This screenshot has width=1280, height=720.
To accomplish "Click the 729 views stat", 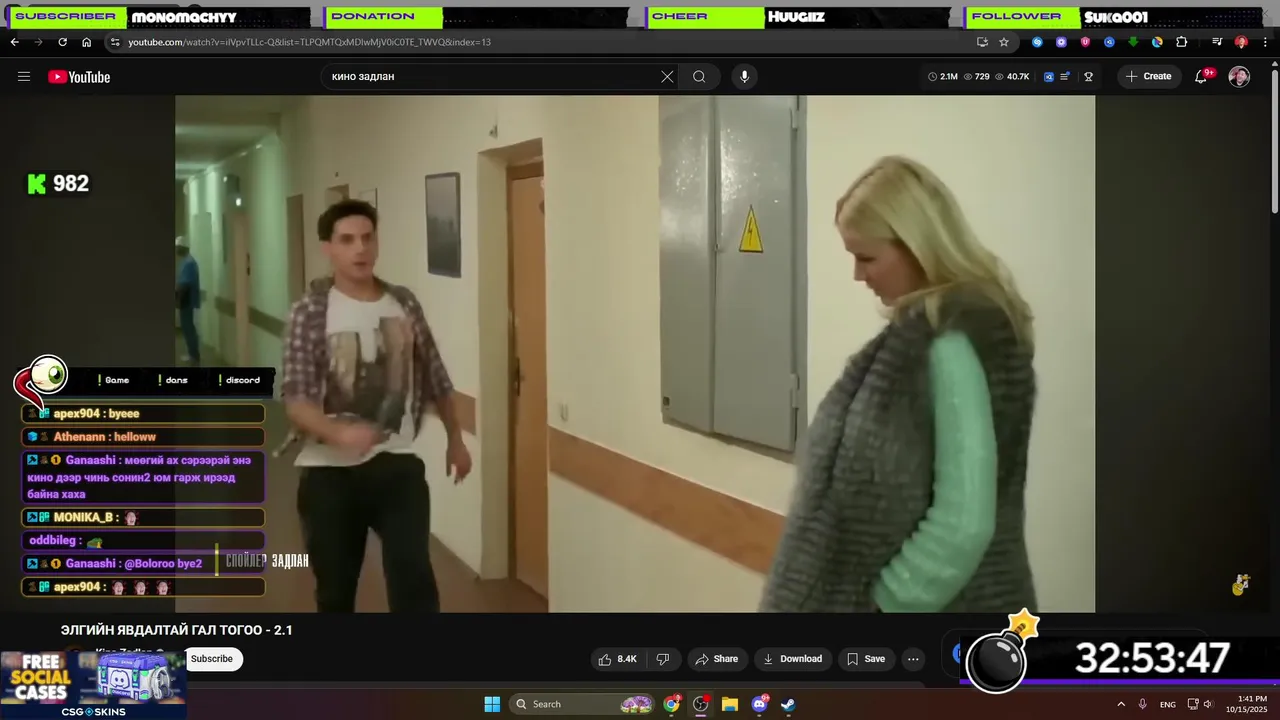I will tap(977, 77).
